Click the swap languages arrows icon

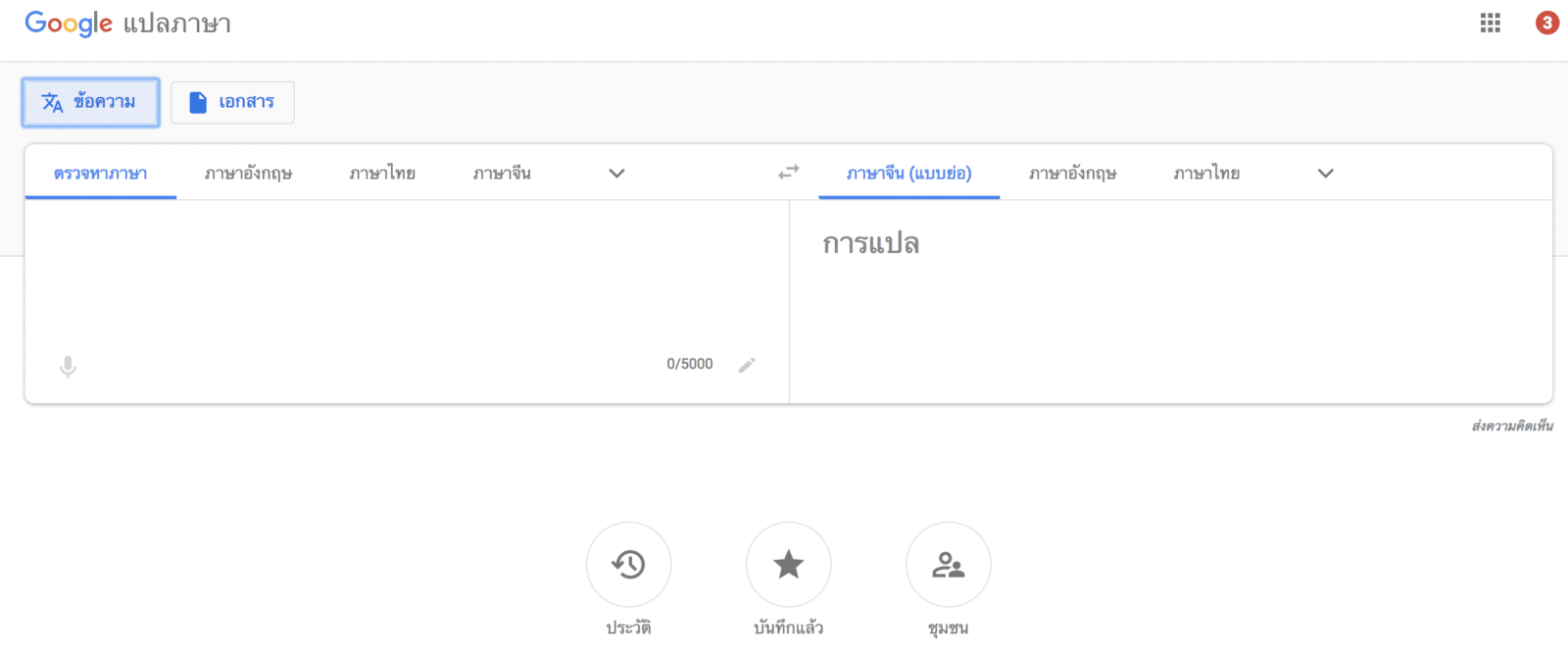(x=788, y=173)
